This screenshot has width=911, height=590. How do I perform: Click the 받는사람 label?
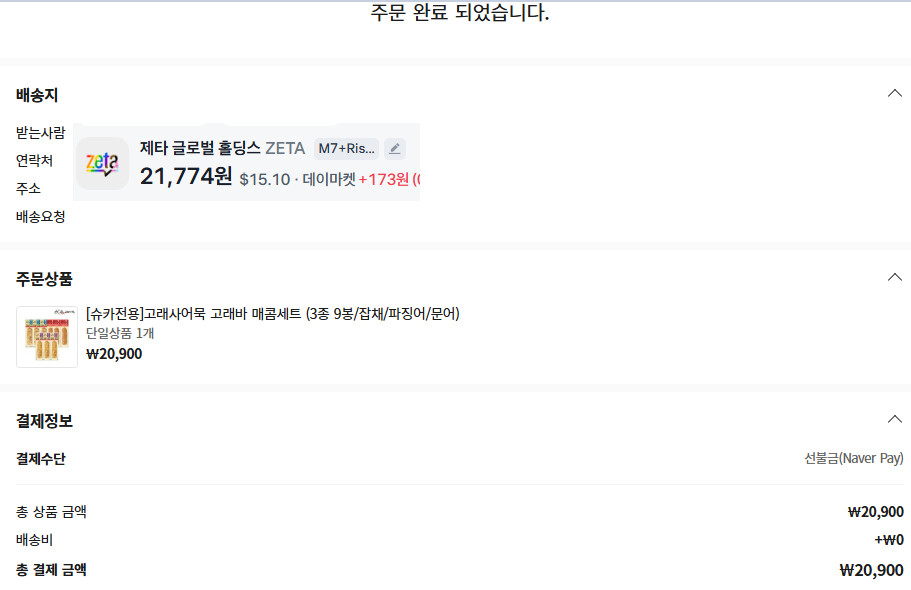pos(40,133)
